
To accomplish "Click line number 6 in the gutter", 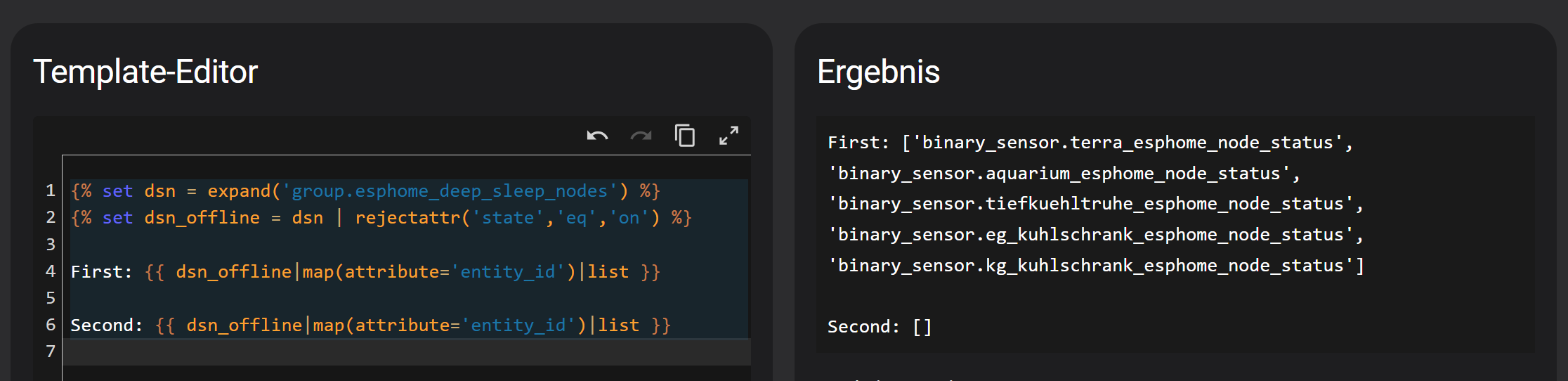I will (51, 325).
